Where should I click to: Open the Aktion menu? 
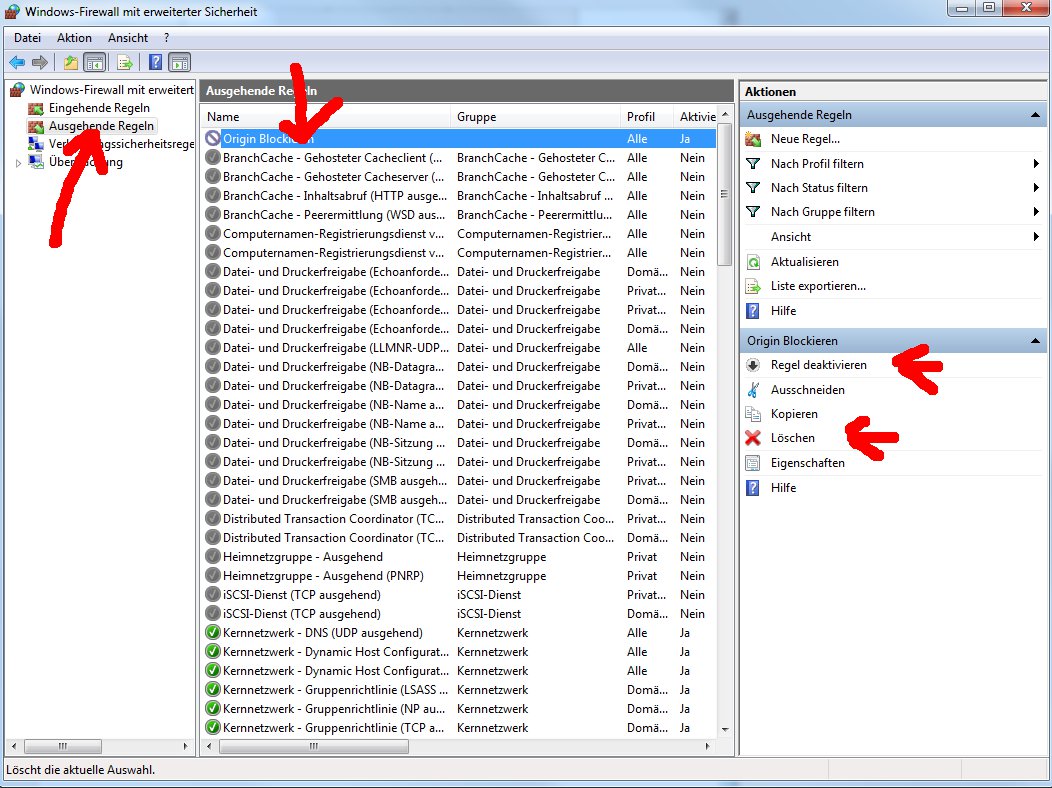click(x=74, y=38)
